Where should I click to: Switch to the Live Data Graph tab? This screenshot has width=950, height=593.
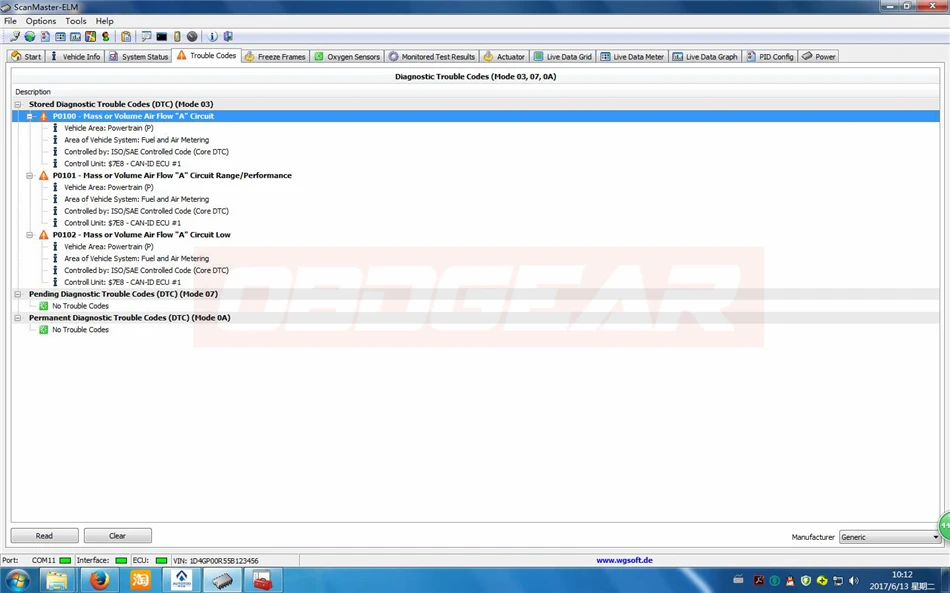[x=705, y=56]
